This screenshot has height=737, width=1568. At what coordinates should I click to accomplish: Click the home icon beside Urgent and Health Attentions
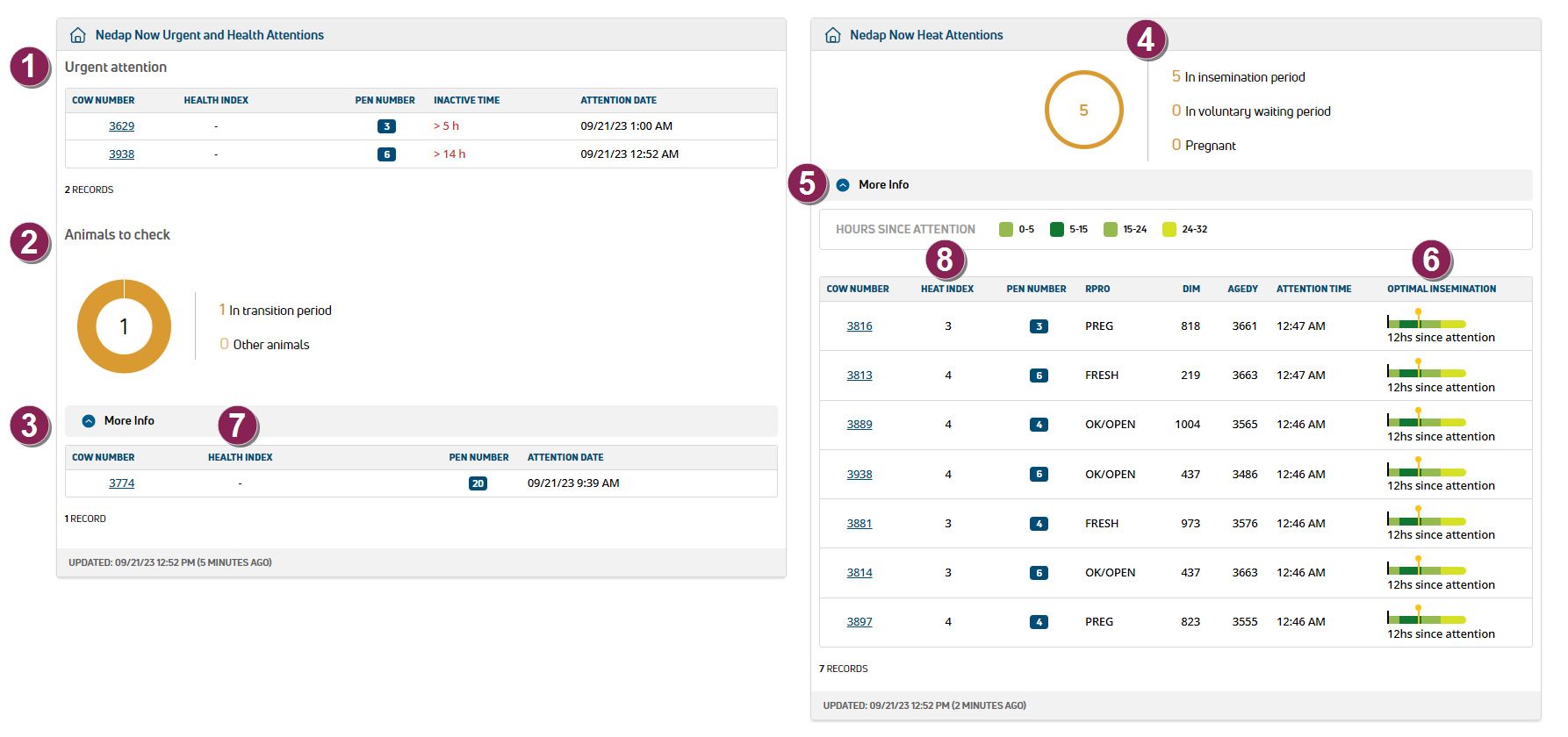[78, 35]
